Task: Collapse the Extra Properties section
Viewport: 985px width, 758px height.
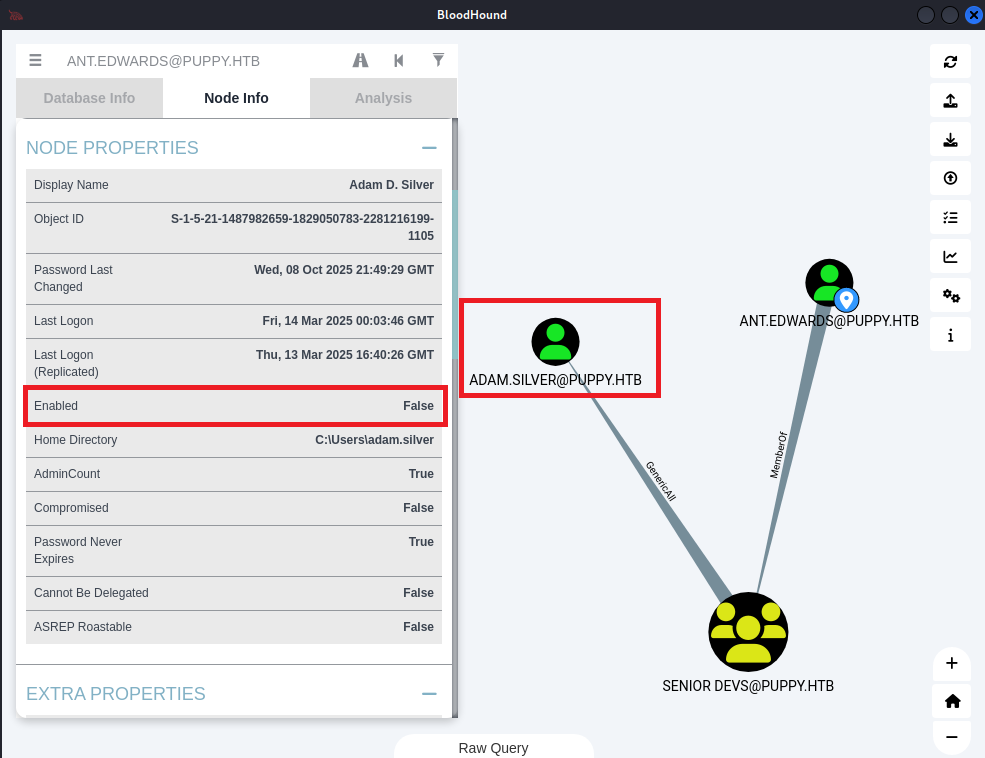Action: click(429, 694)
